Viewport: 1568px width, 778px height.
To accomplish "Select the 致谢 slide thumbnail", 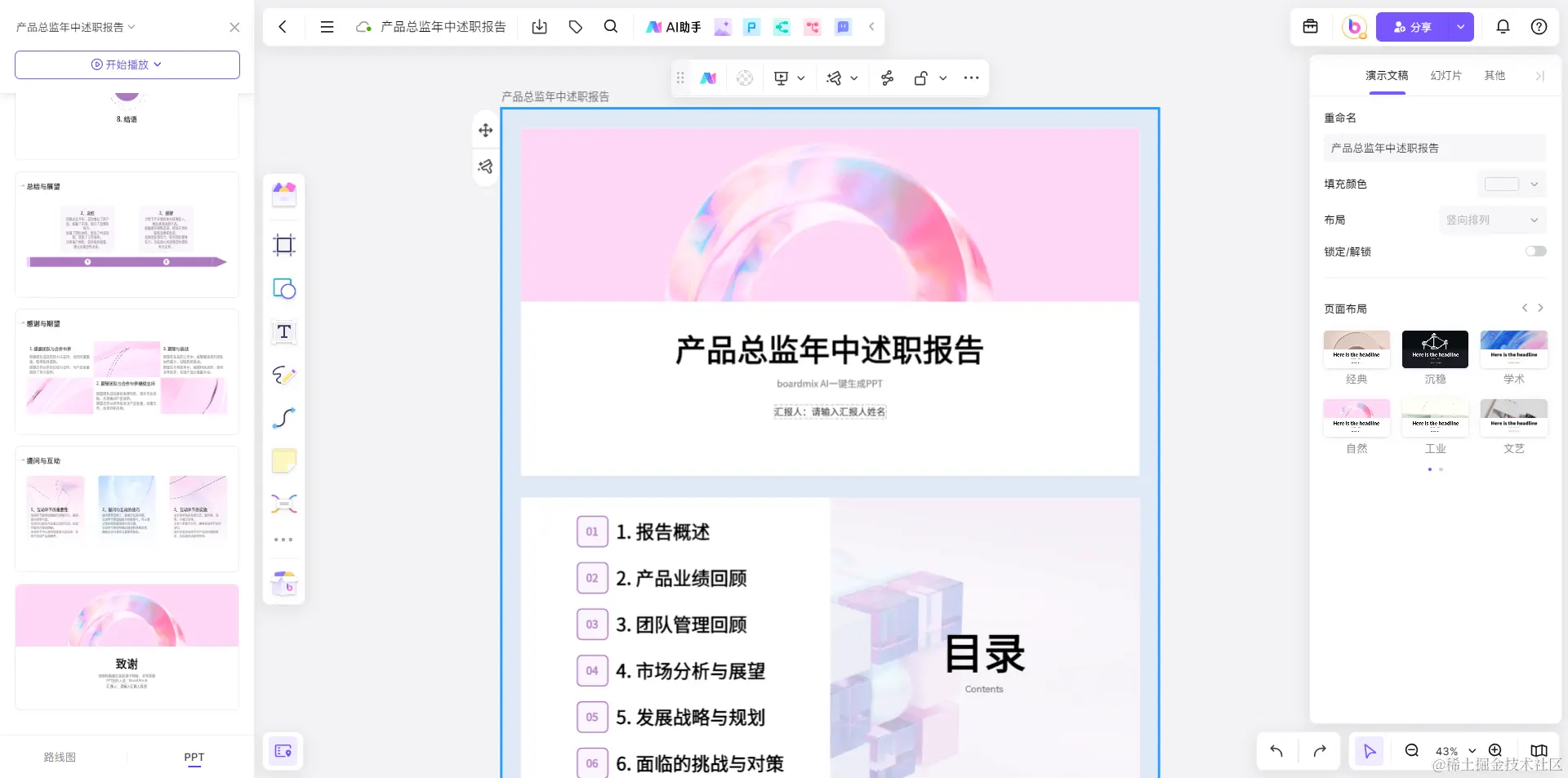I will tap(127, 647).
